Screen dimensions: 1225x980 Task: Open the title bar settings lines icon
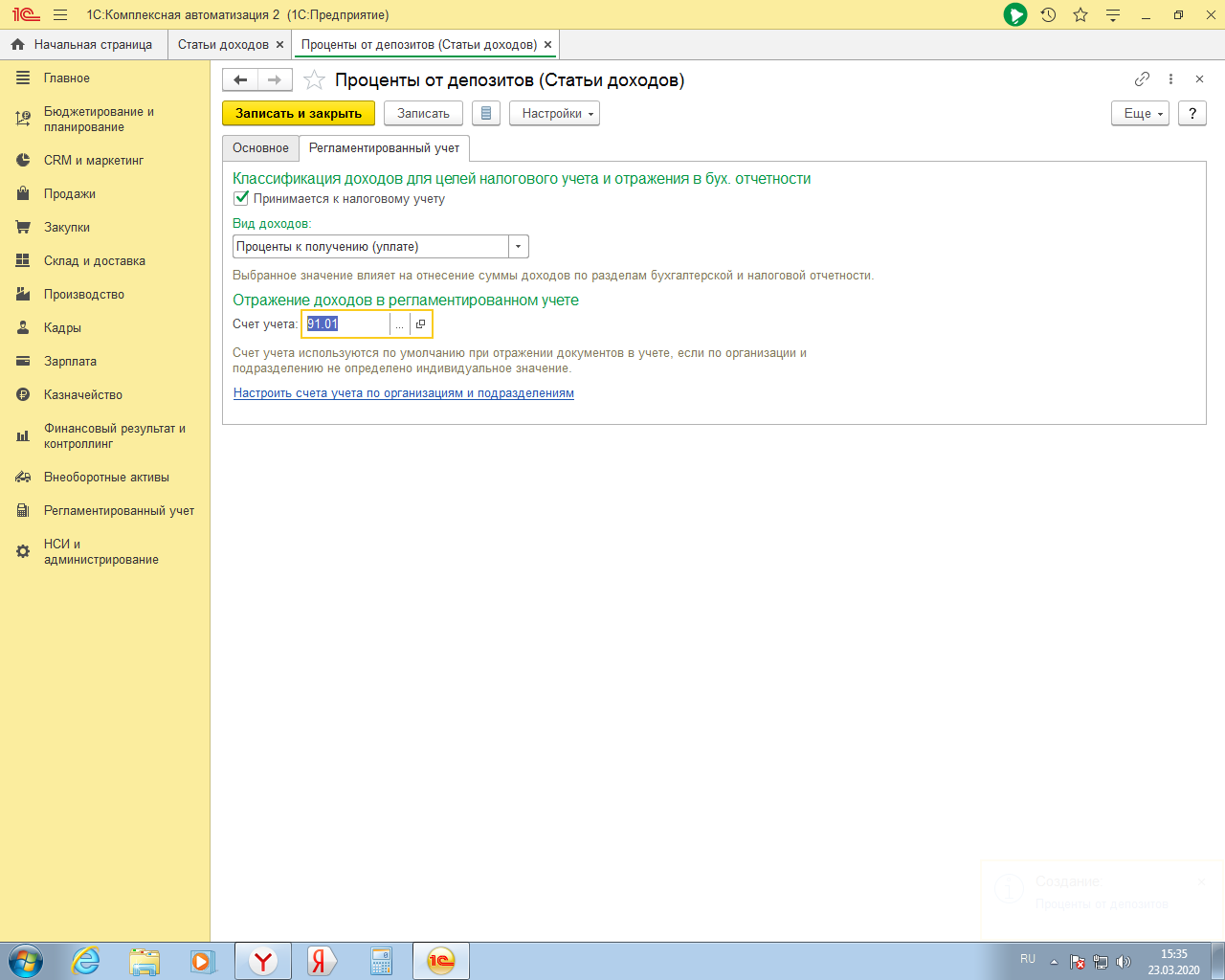1112,14
